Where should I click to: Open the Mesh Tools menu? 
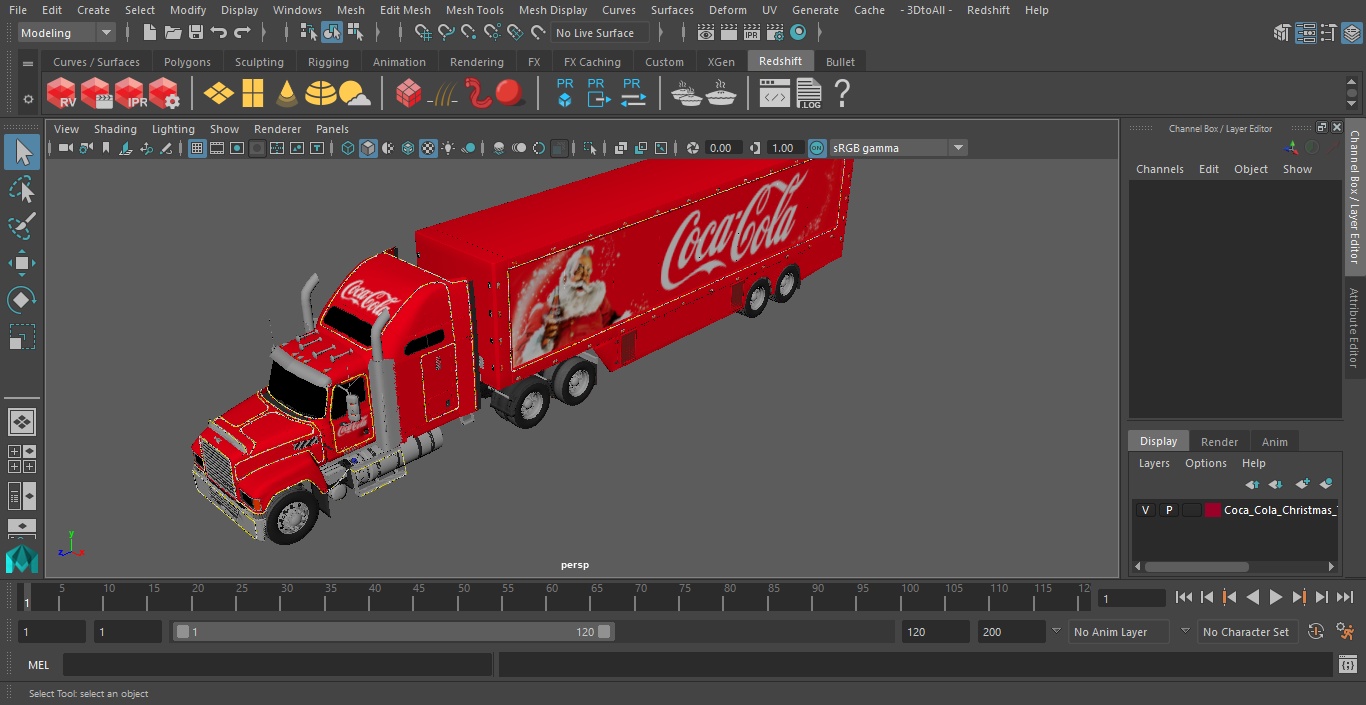(474, 10)
